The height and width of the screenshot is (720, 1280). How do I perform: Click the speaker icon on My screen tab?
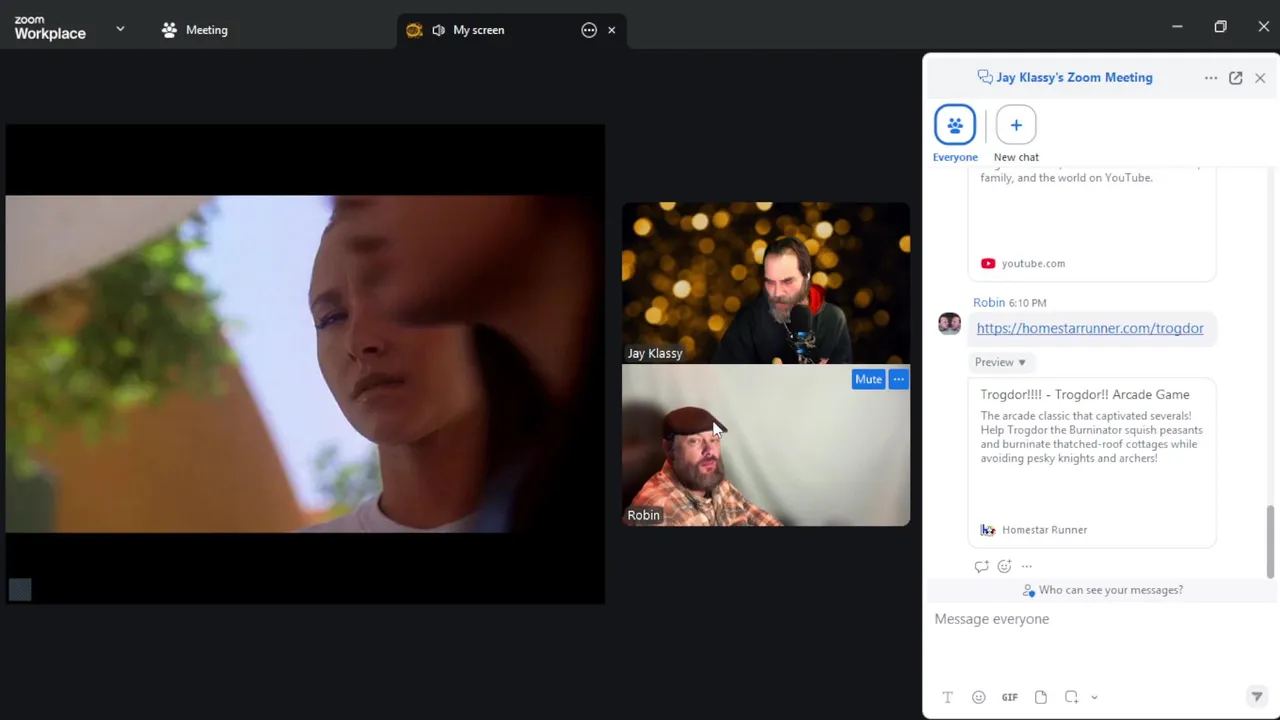coord(438,30)
